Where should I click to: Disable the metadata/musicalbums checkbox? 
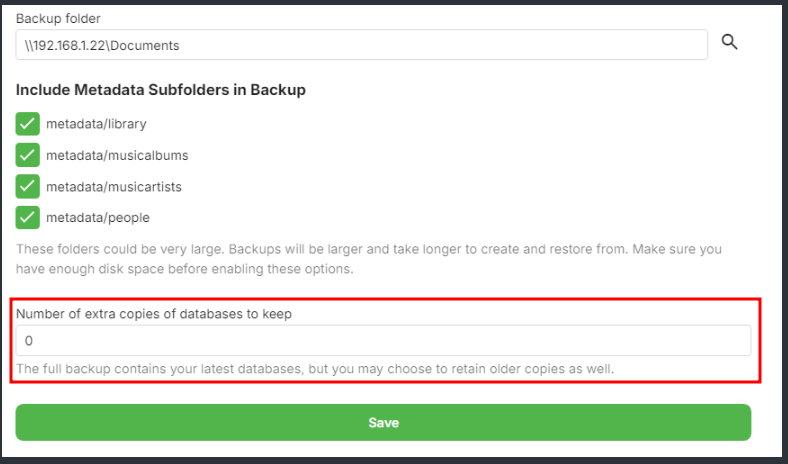pyautogui.click(x=28, y=156)
